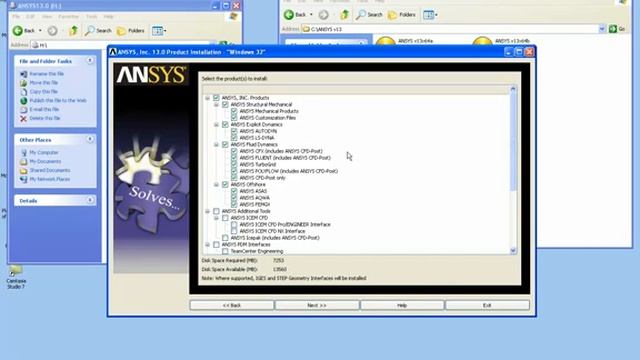Open address bar dropdown in C:\ANSYS v13 window
The width and height of the screenshot is (640, 360).
(x=602, y=29)
